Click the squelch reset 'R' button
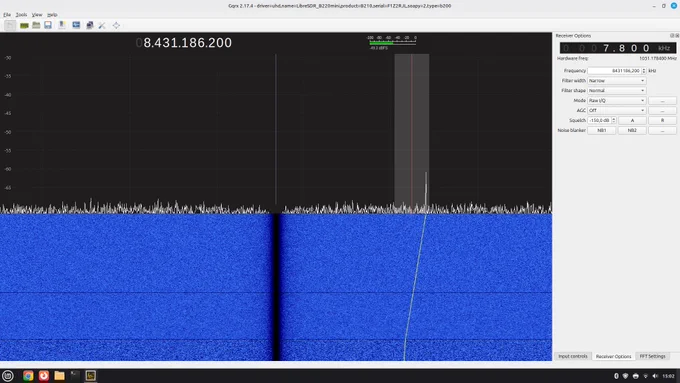680x383 pixels. tap(662, 120)
